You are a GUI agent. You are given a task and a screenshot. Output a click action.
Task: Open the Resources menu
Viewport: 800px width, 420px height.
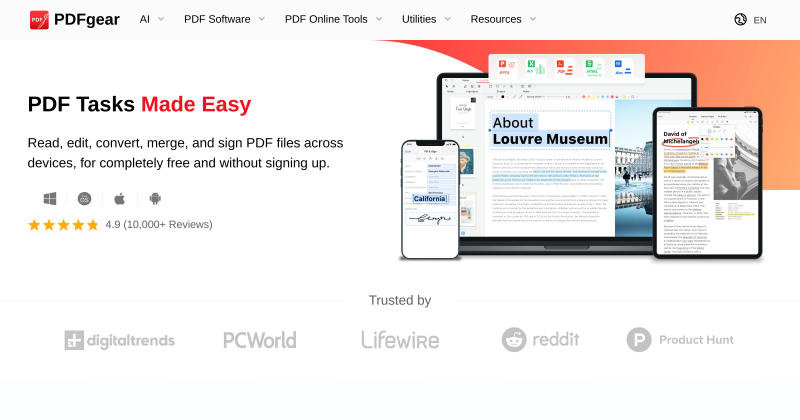[496, 19]
